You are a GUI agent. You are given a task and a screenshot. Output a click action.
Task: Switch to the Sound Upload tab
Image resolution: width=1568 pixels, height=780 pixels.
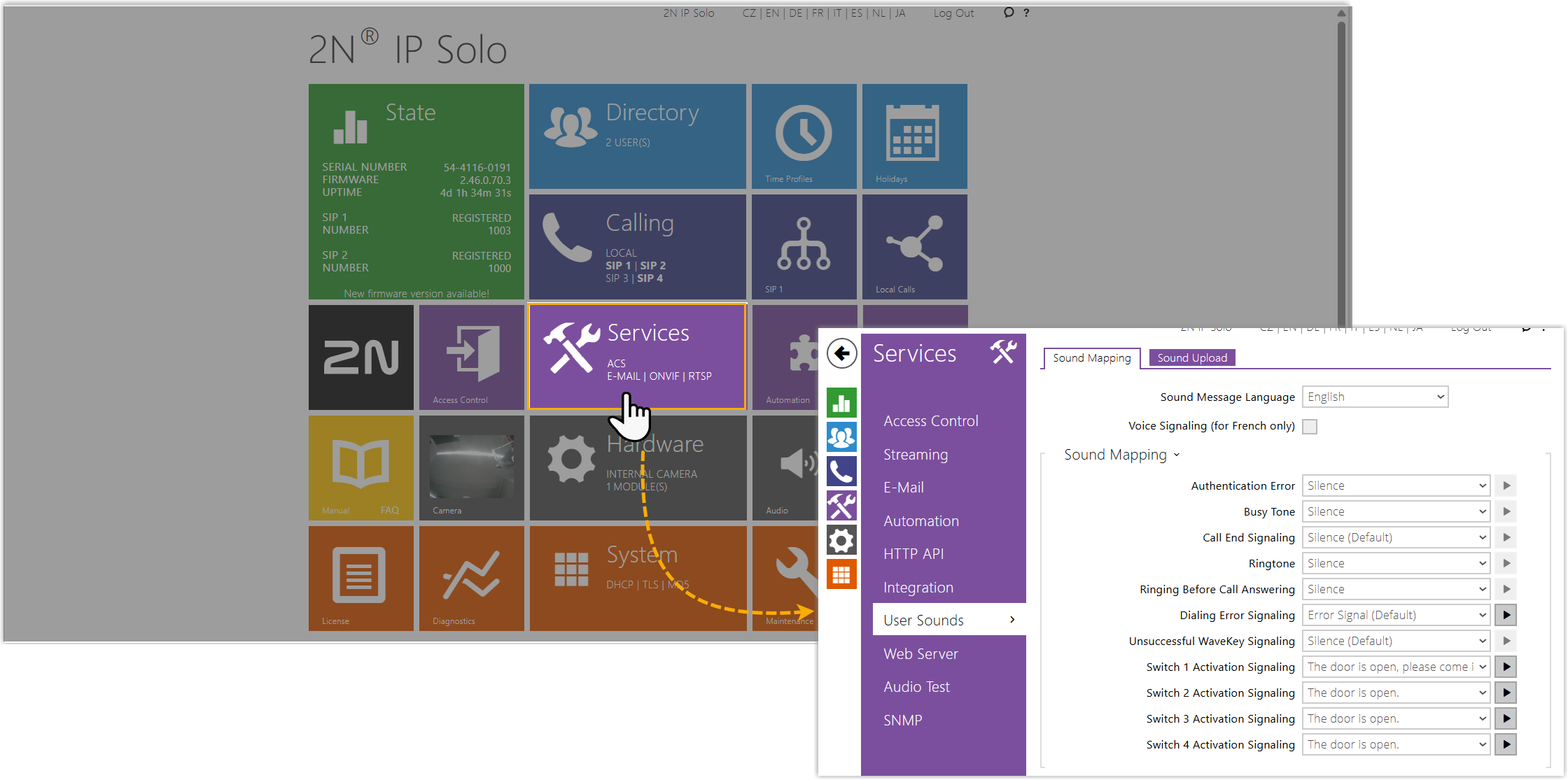[1191, 358]
